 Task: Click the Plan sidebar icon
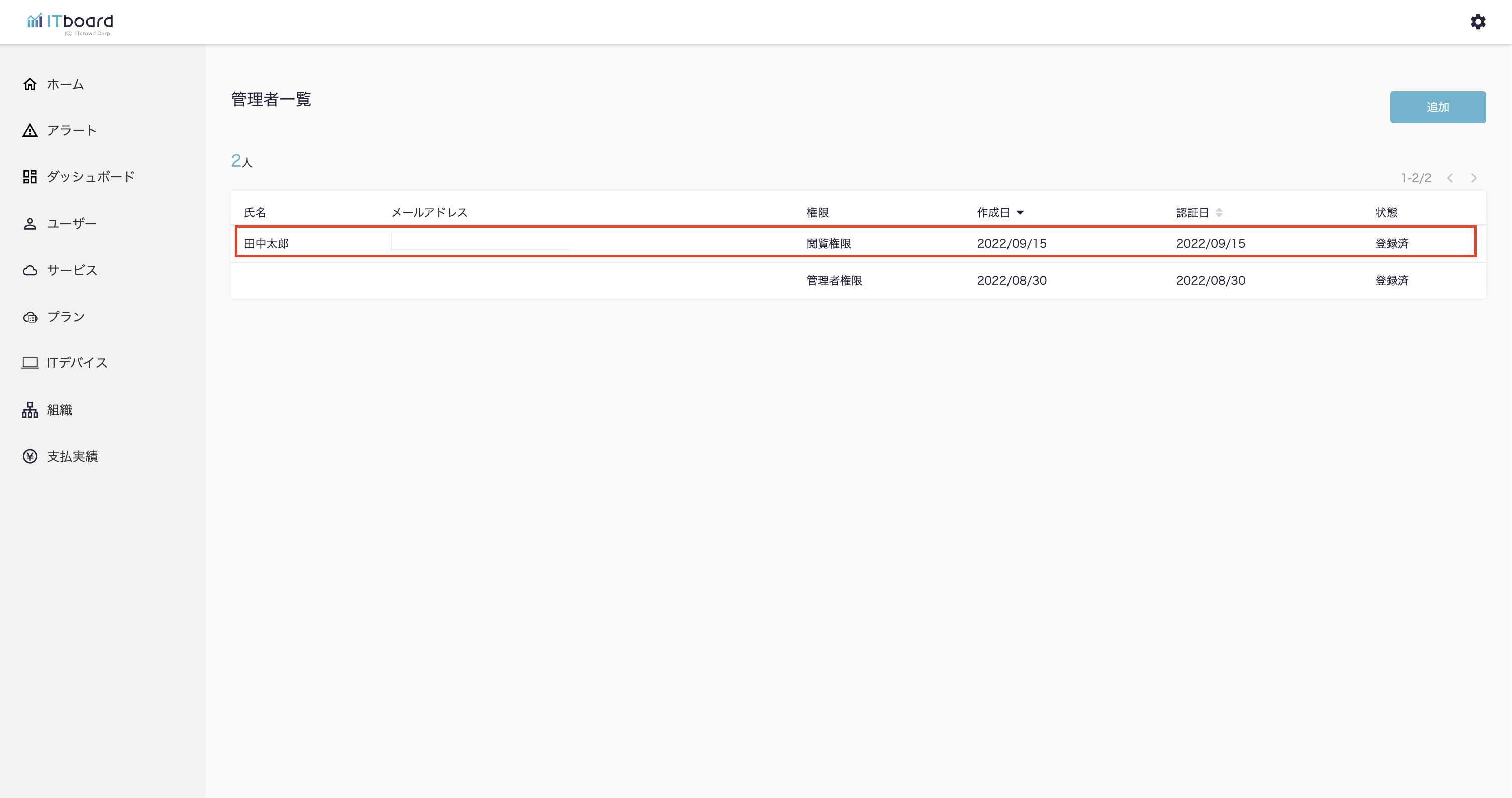pos(30,317)
